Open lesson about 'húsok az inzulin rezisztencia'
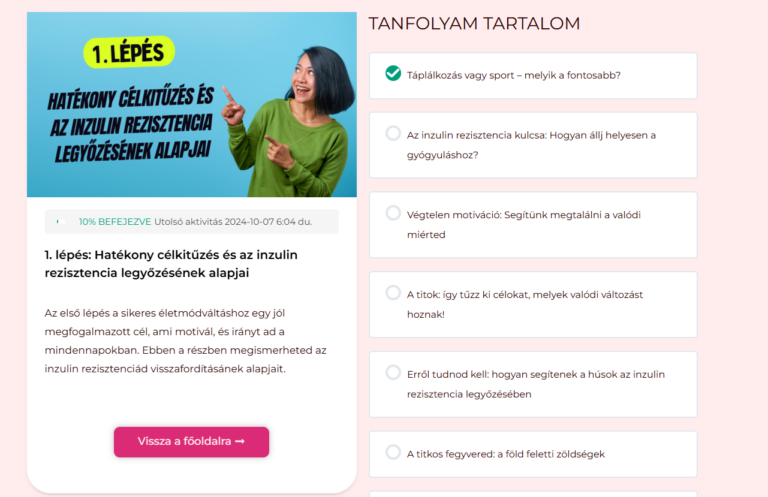The image size is (768, 497). tap(533, 384)
